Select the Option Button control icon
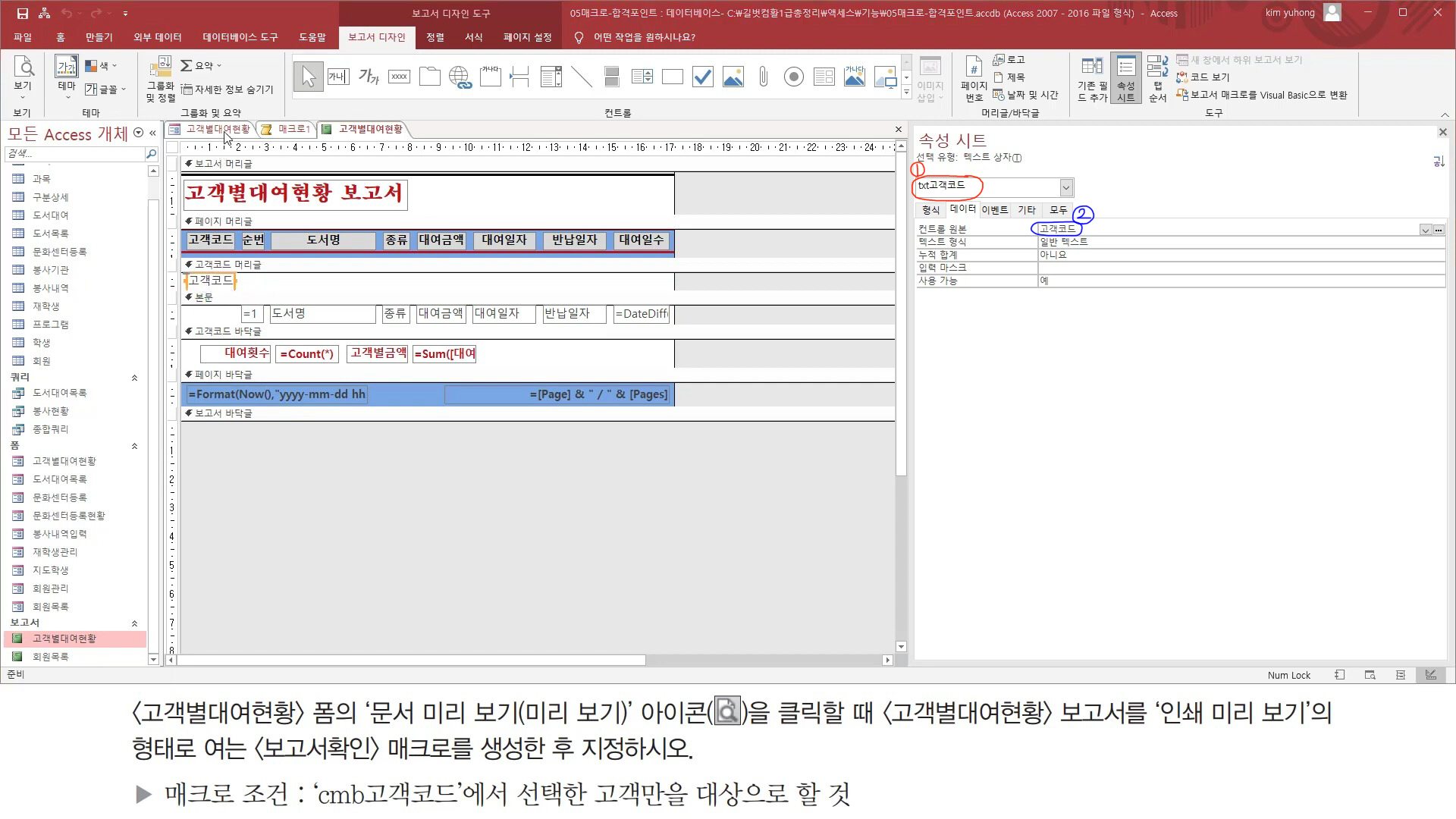 tap(793, 77)
